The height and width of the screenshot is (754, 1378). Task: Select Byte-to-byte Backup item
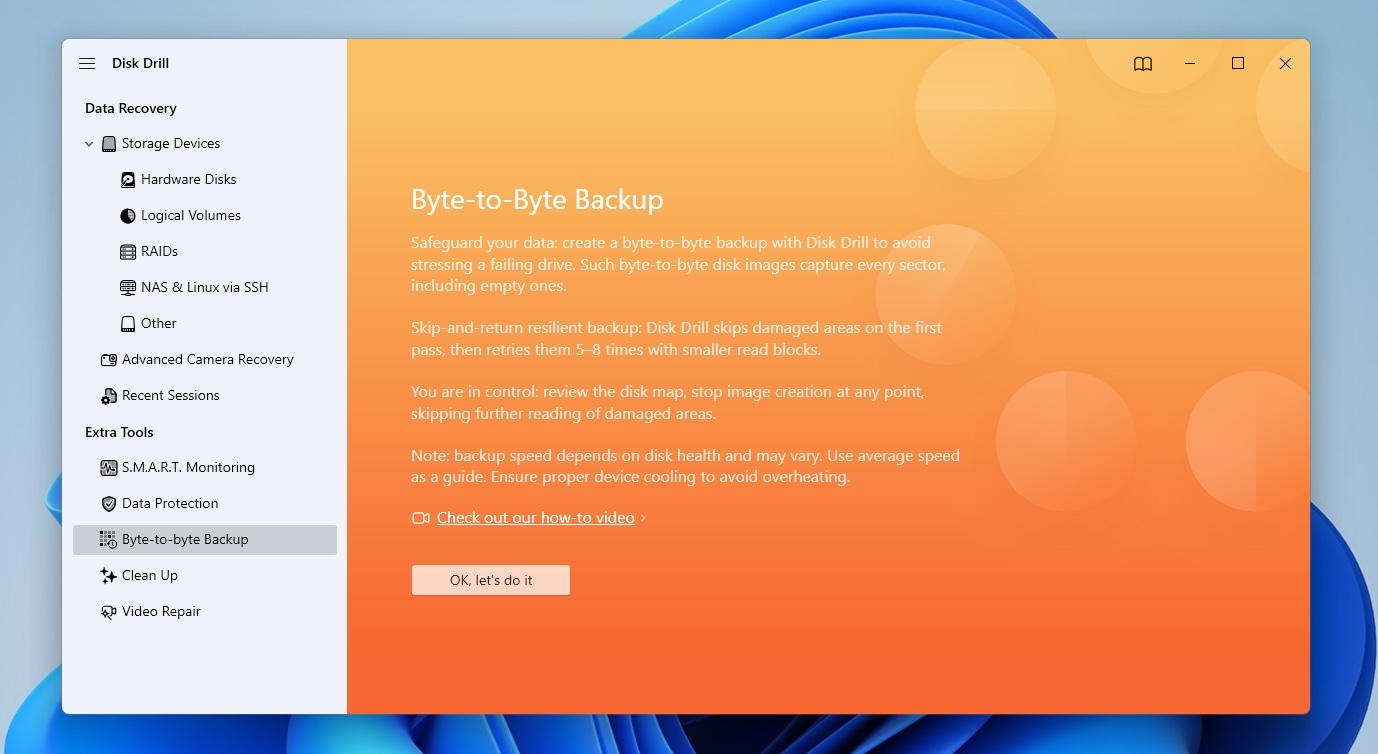205,540
